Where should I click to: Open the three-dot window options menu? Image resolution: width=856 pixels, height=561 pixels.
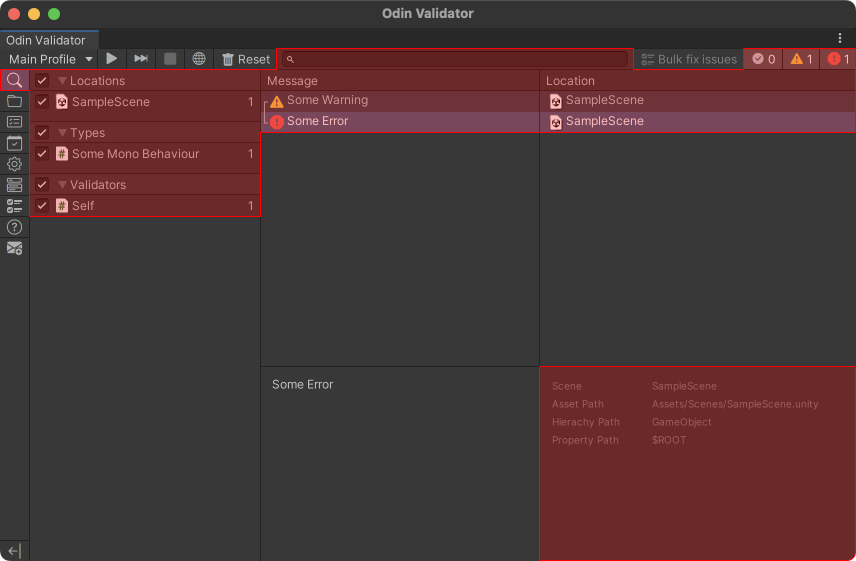tap(840, 38)
